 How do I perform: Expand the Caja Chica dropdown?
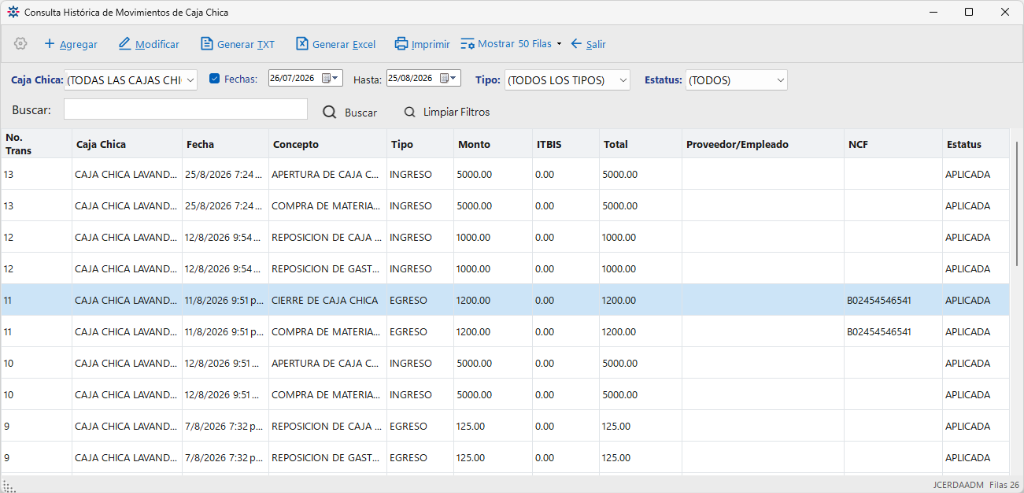190,80
